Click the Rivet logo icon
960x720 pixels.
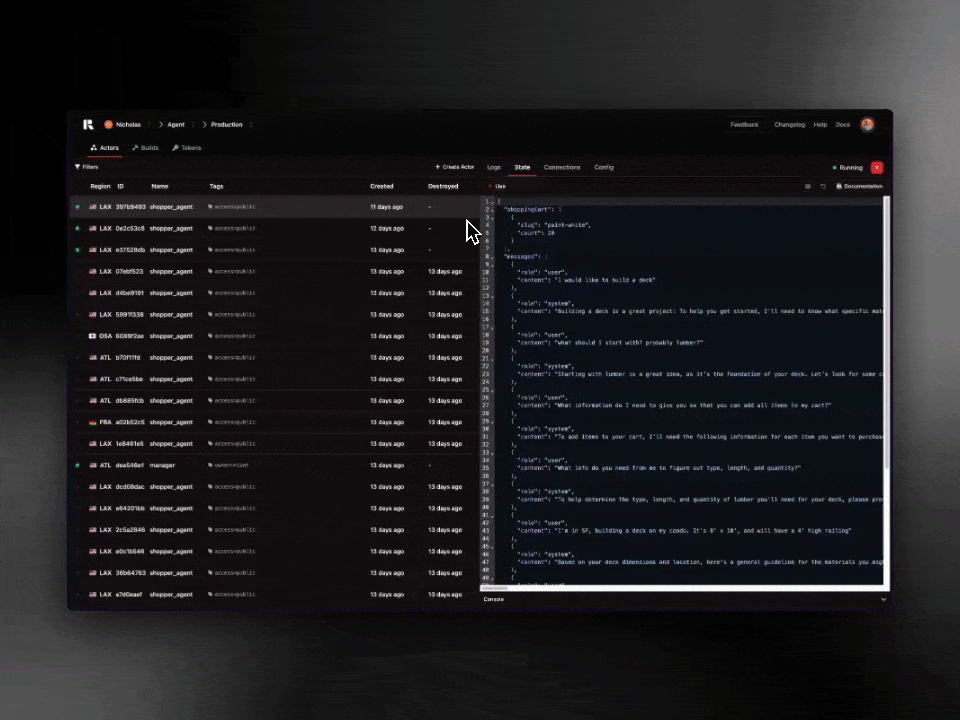pyautogui.click(x=88, y=124)
